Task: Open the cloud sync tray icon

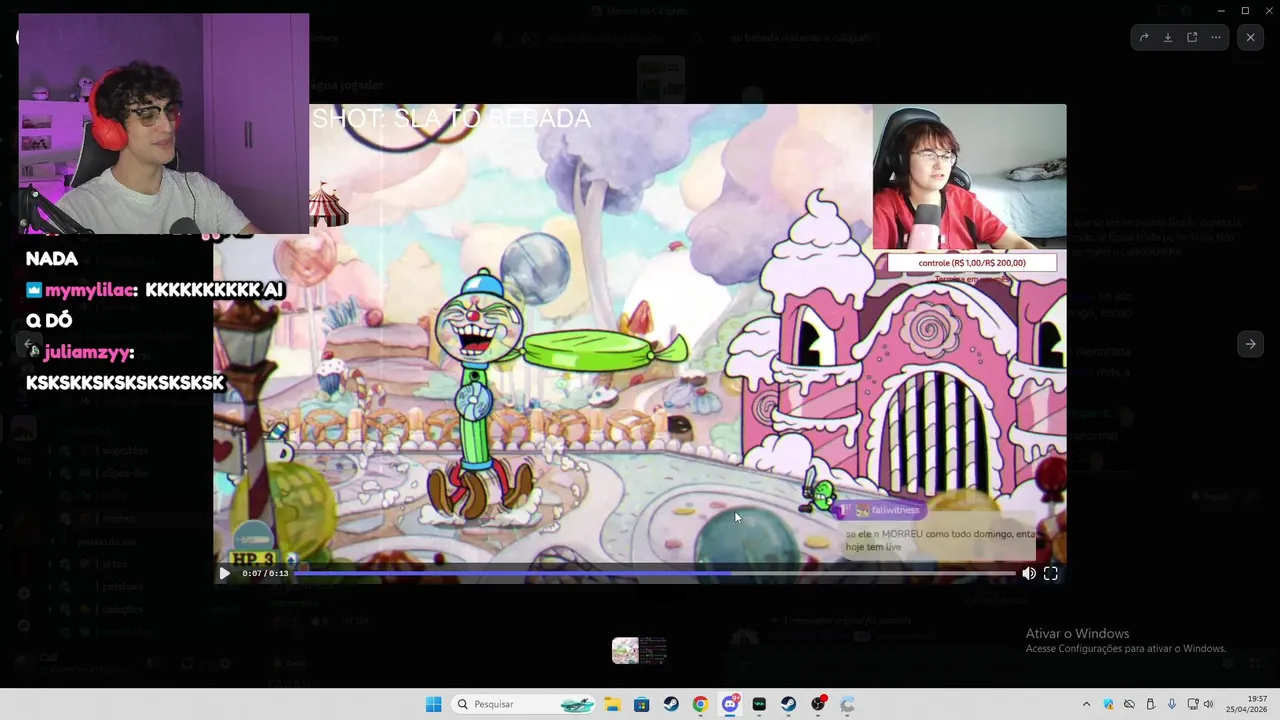Action: 1129,704
